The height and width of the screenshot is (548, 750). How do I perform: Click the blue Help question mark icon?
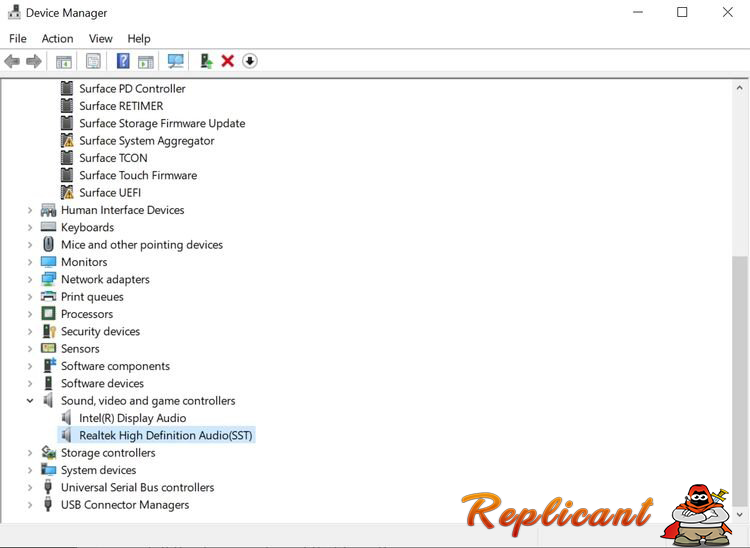coord(123,61)
